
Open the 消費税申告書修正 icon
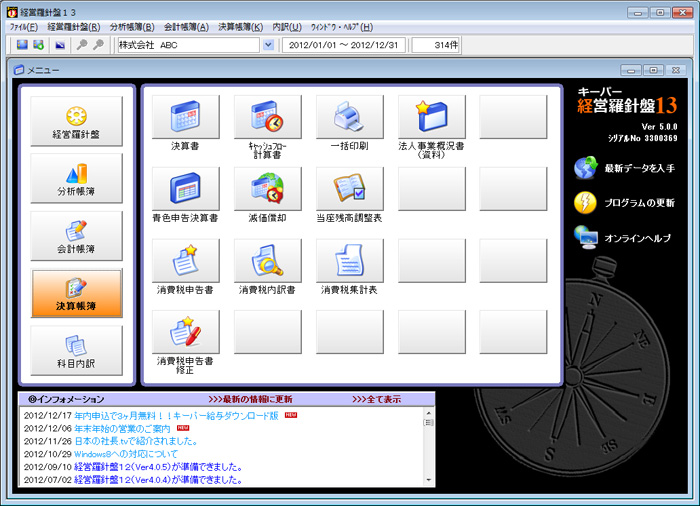(186, 332)
